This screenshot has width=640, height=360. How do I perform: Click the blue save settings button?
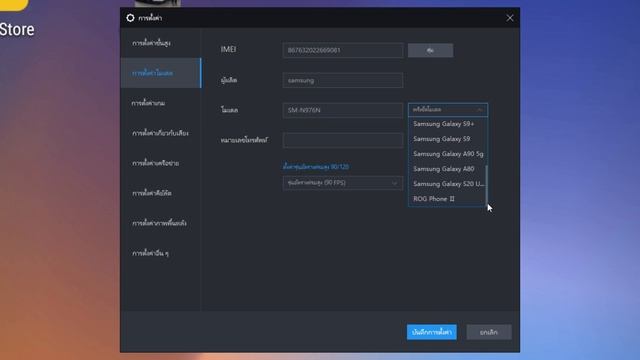(432, 332)
